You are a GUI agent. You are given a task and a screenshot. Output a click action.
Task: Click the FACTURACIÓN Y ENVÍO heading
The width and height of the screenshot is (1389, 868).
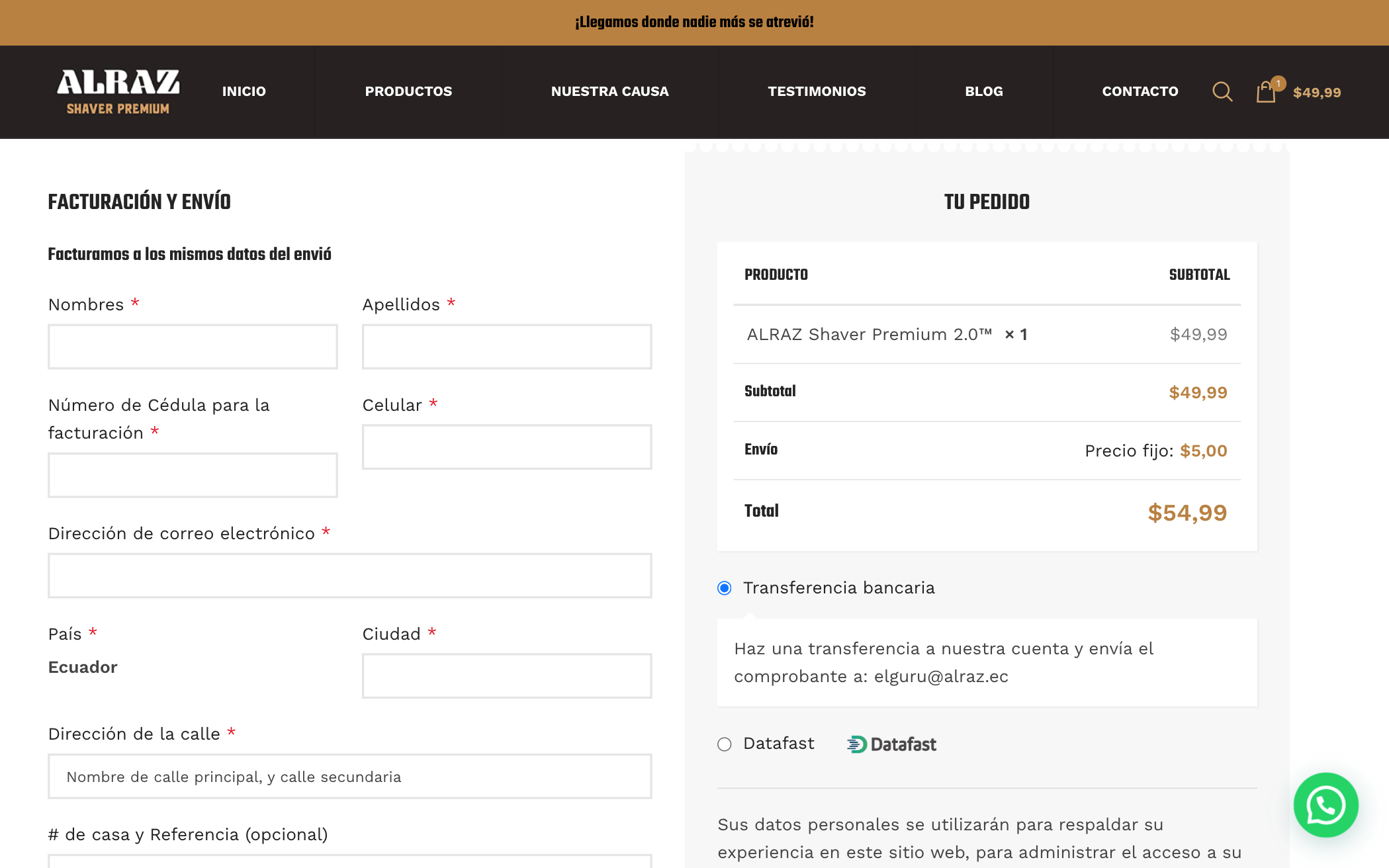click(140, 202)
